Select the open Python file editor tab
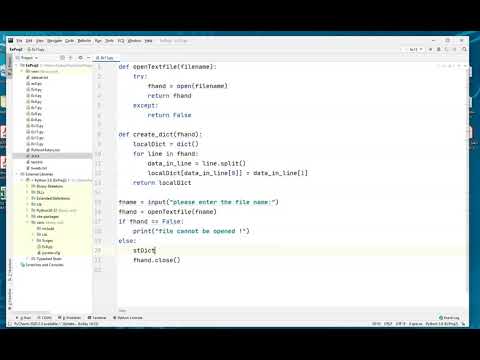 tap(105, 58)
